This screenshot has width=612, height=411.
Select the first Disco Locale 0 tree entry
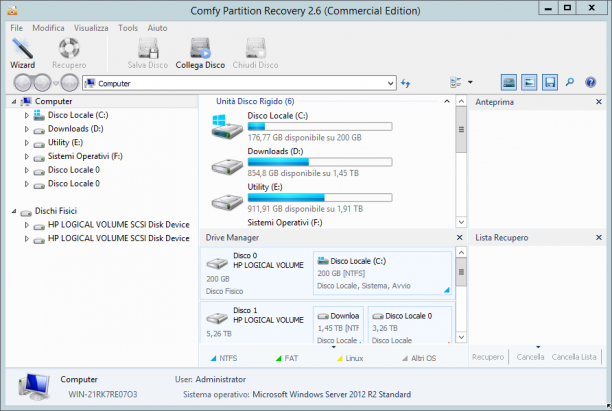point(74,170)
